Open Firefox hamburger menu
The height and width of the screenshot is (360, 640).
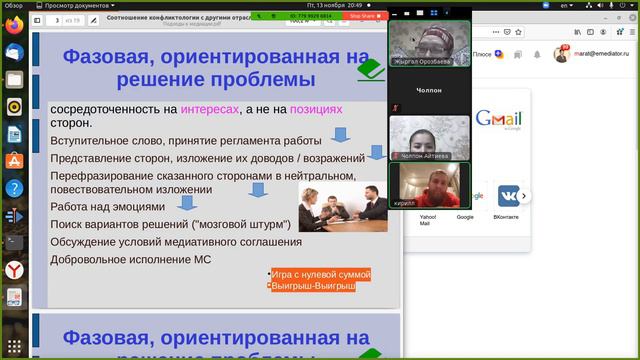633,32
